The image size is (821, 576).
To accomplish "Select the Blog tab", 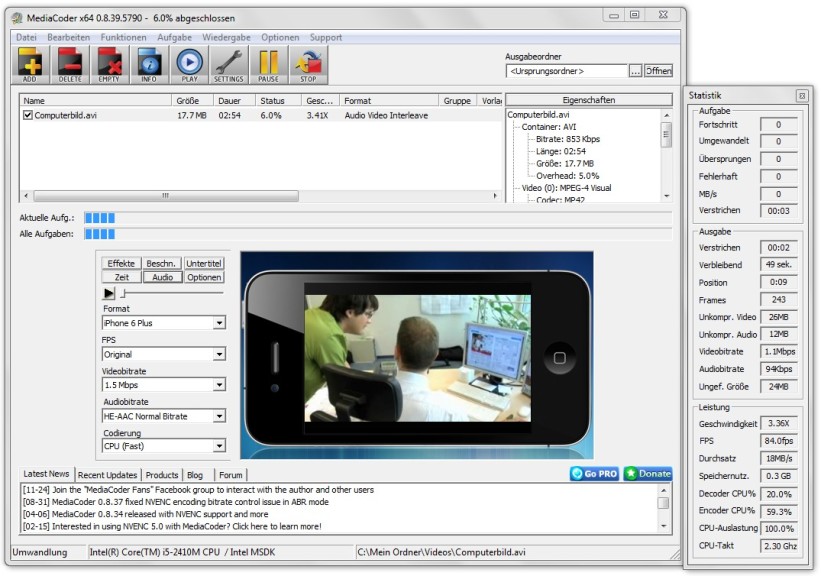I will pos(195,475).
